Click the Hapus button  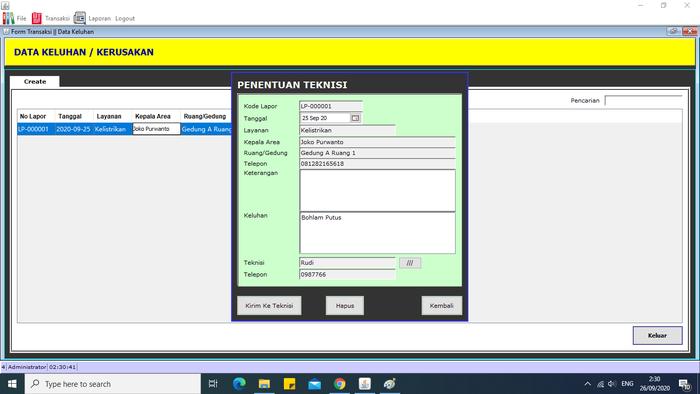(x=345, y=306)
